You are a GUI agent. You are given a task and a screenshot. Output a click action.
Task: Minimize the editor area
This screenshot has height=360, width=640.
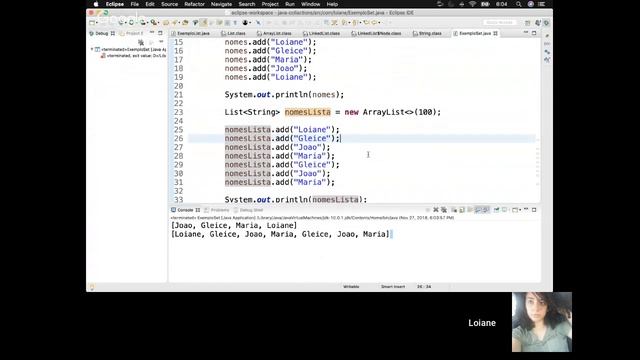click(526, 33)
